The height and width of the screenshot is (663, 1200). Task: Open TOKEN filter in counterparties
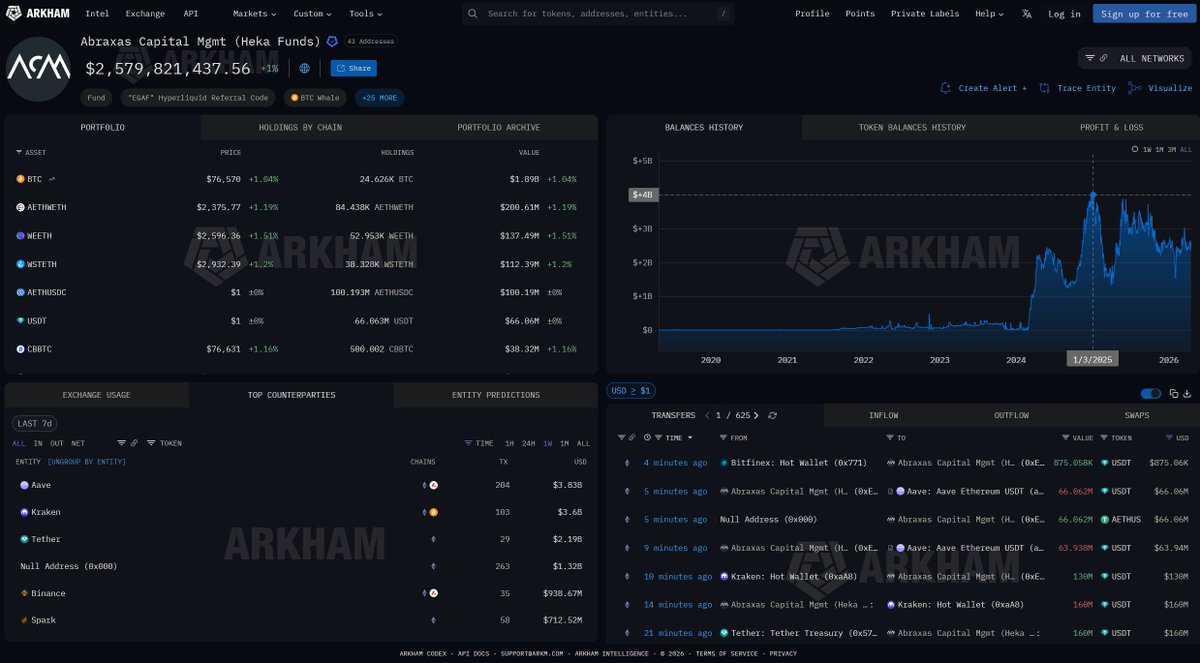(x=164, y=443)
